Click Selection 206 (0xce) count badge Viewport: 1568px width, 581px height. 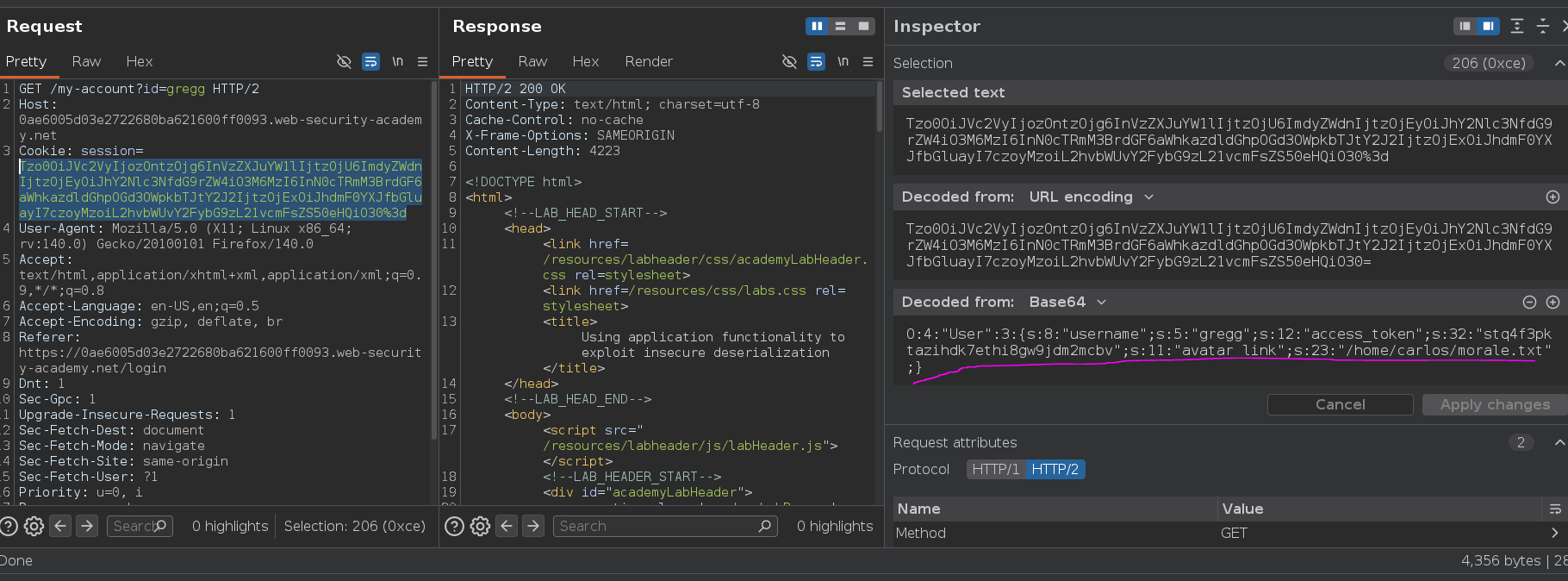(1489, 63)
